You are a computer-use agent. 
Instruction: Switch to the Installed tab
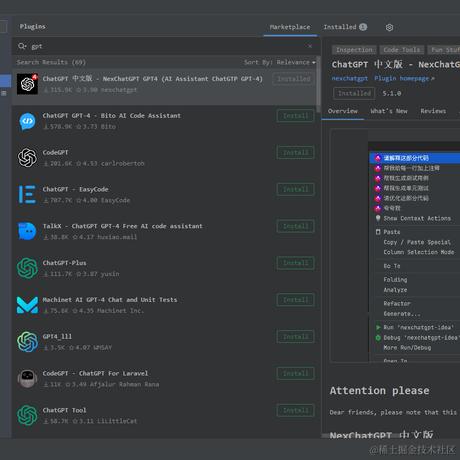click(x=345, y=27)
